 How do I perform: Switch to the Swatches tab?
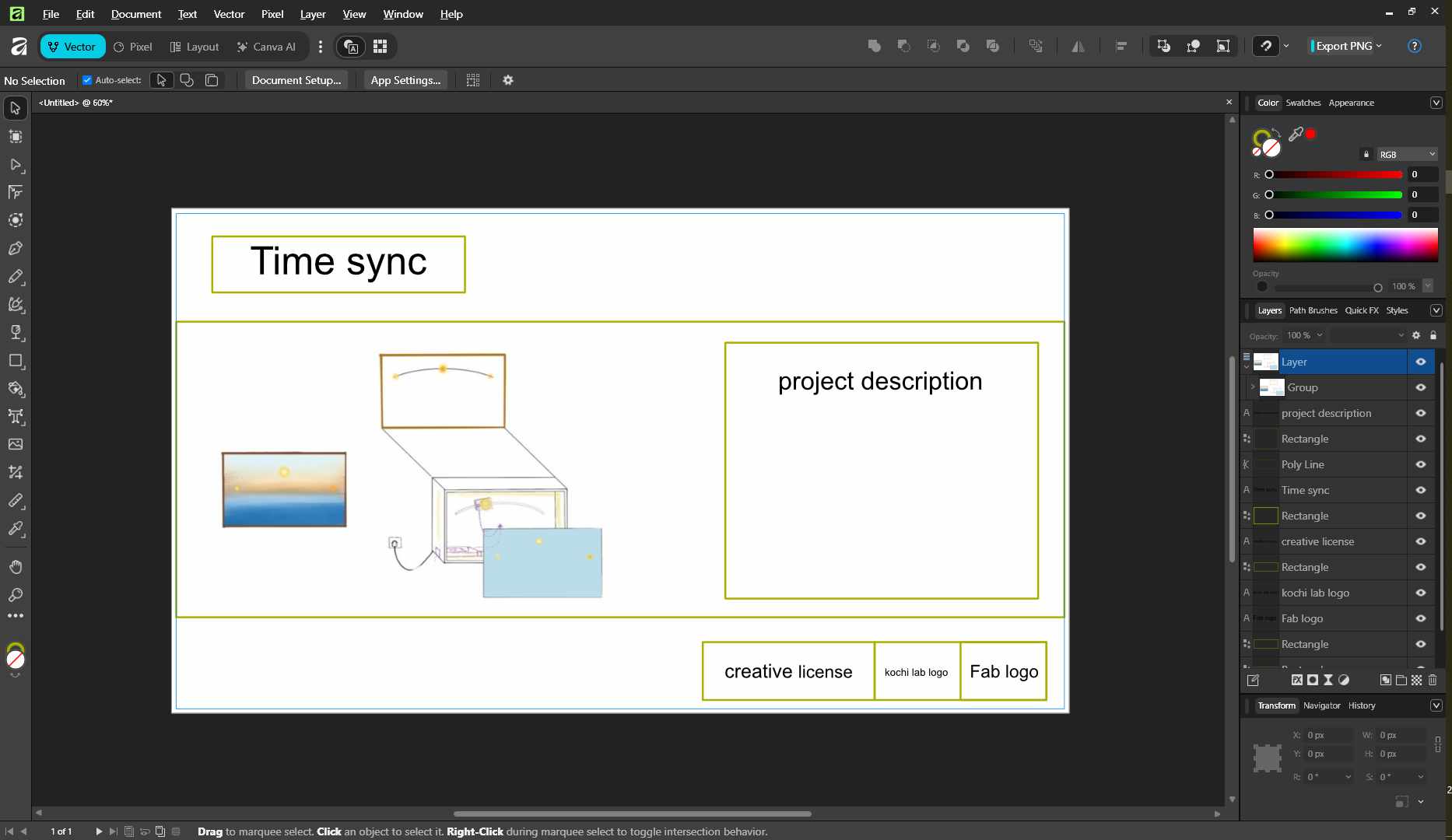coord(1303,103)
